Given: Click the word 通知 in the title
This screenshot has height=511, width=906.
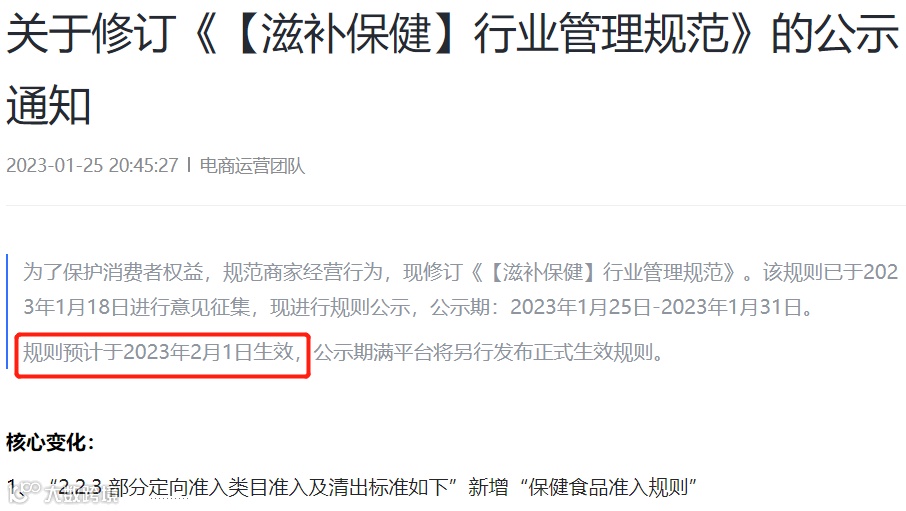Looking at the screenshot, I should point(49,105).
